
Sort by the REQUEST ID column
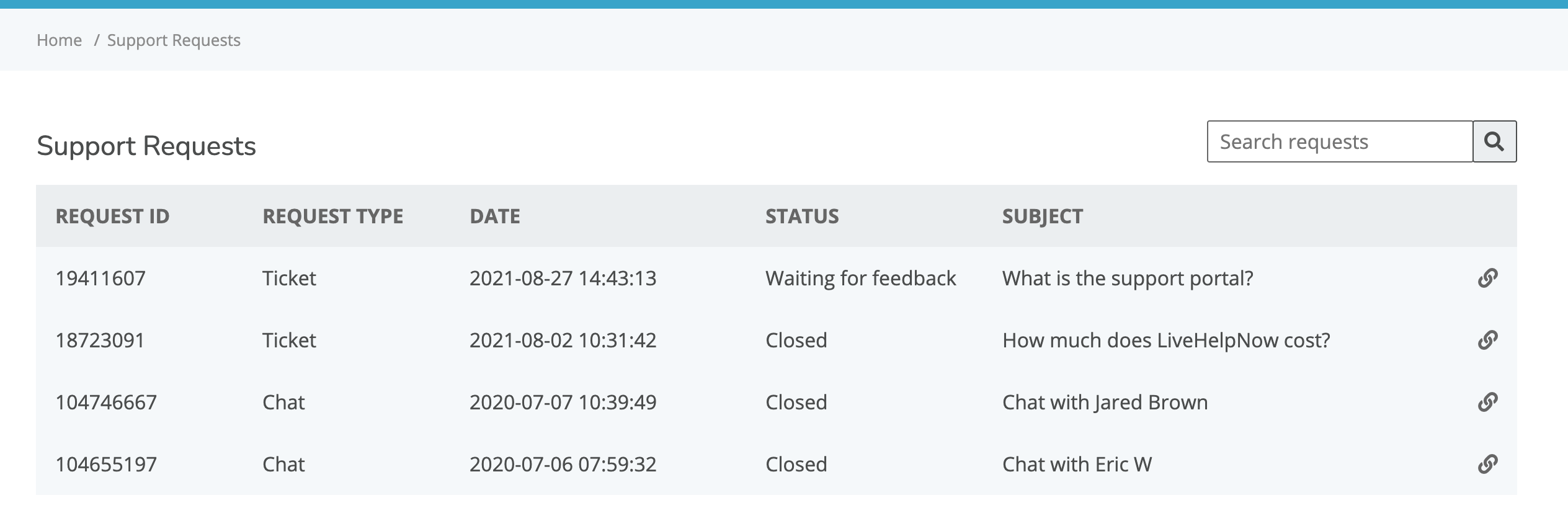112,216
